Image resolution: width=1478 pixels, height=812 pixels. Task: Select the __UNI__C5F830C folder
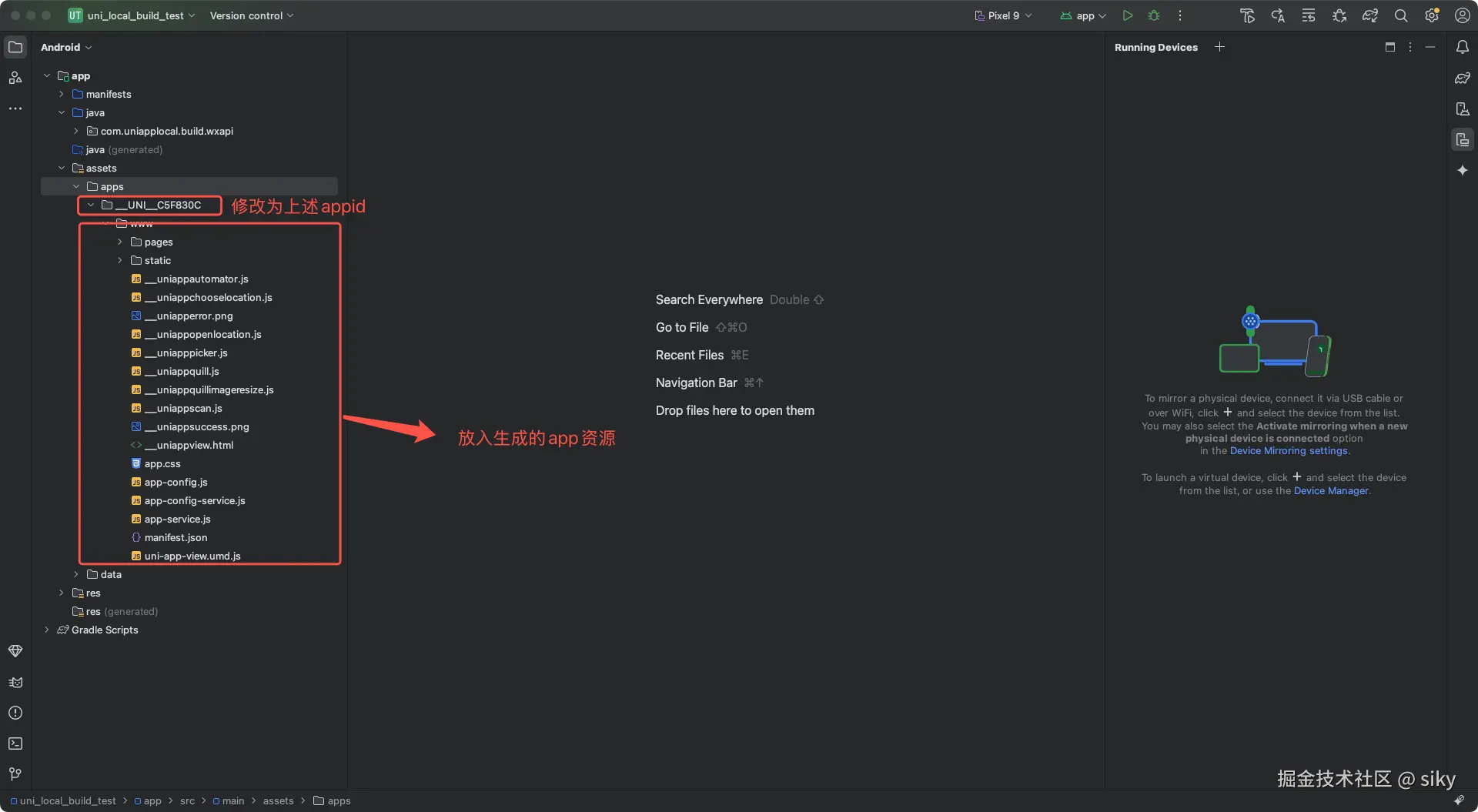point(151,205)
